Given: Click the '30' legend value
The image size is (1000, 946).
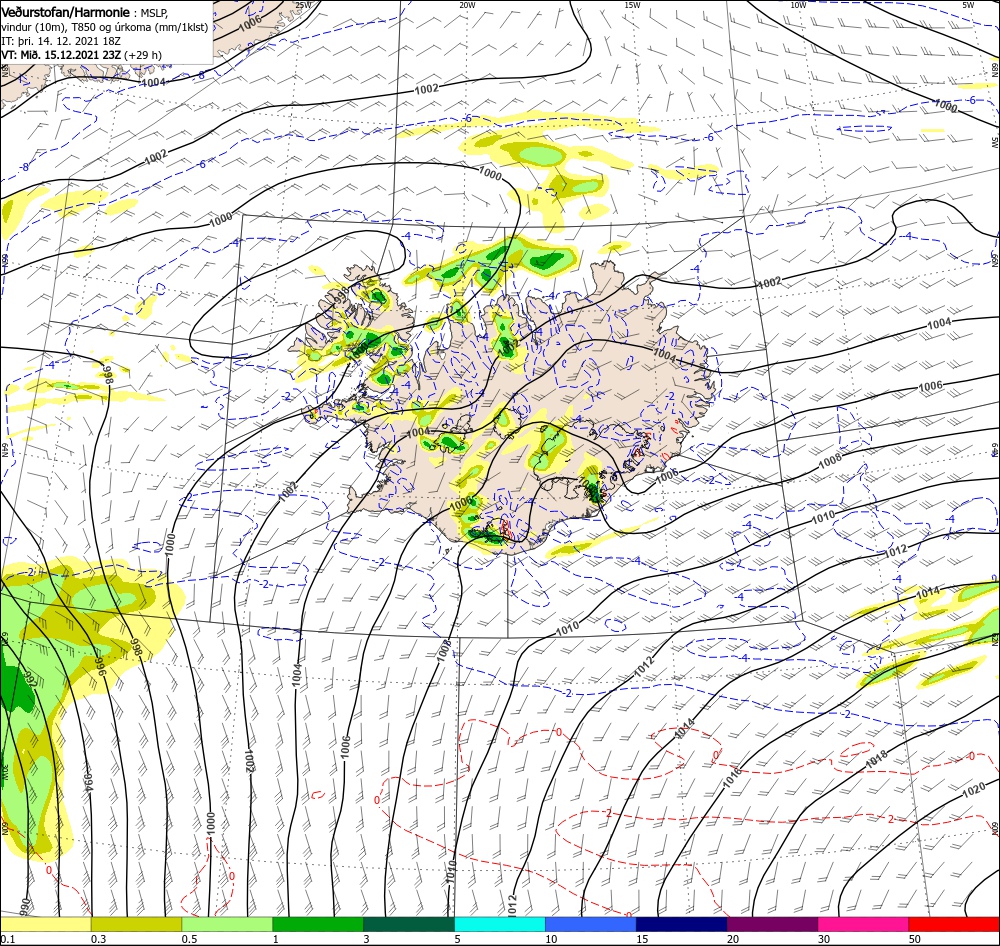Looking at the screenshot, I should pos(824,939).
